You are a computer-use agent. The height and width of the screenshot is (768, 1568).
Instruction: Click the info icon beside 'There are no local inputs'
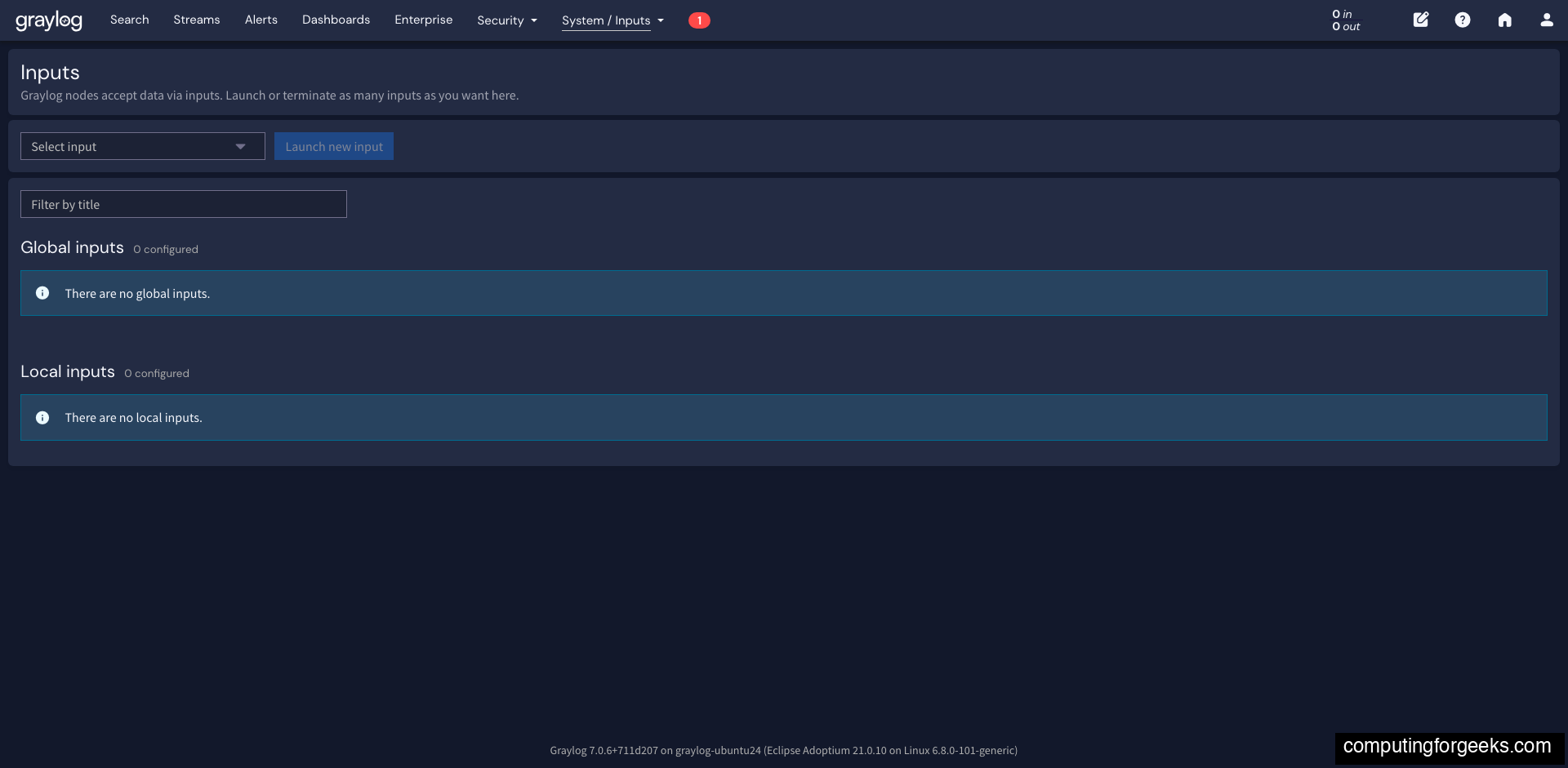pyautogui.click(x=42, y=417)
